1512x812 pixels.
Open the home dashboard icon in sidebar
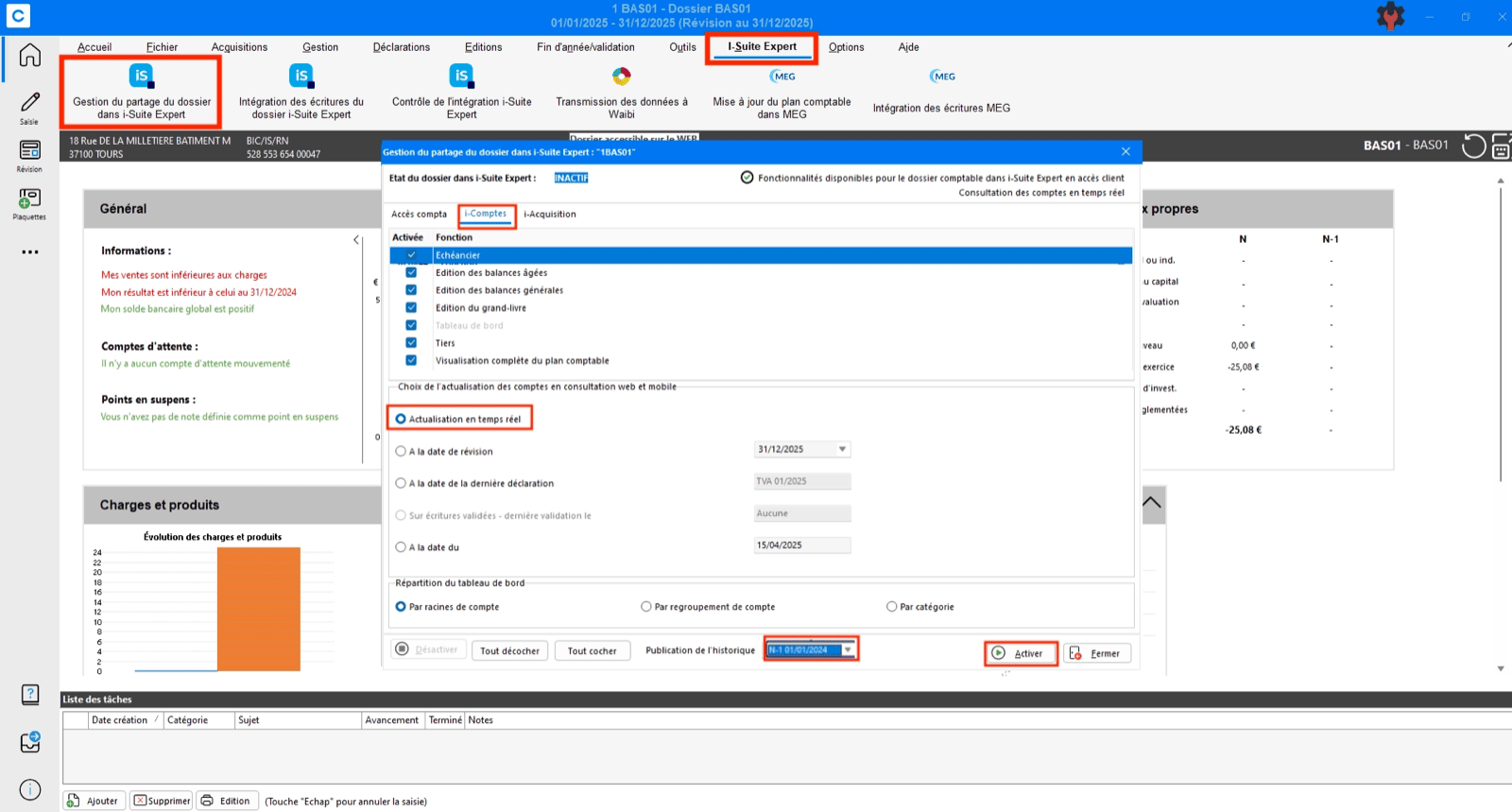click(30, 55)
